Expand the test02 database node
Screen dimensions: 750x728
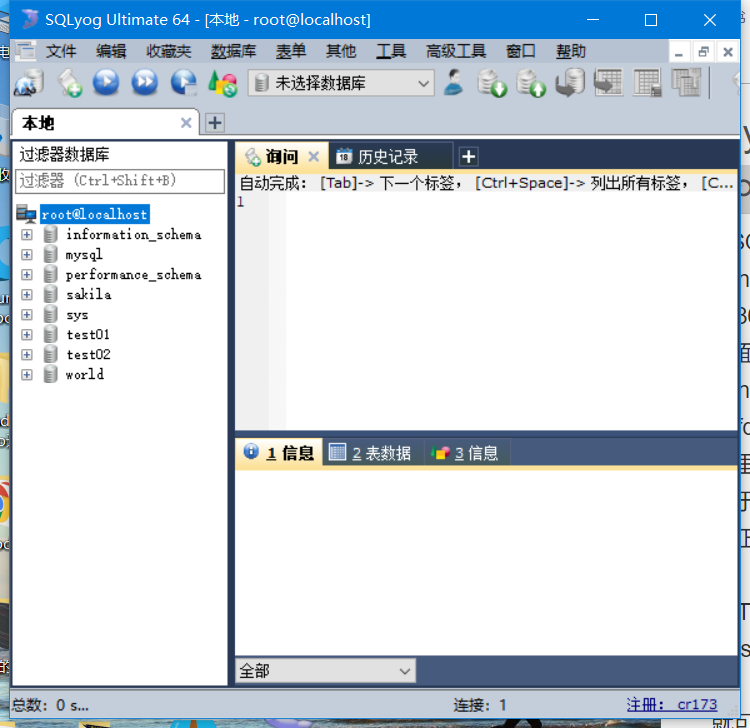27,354
